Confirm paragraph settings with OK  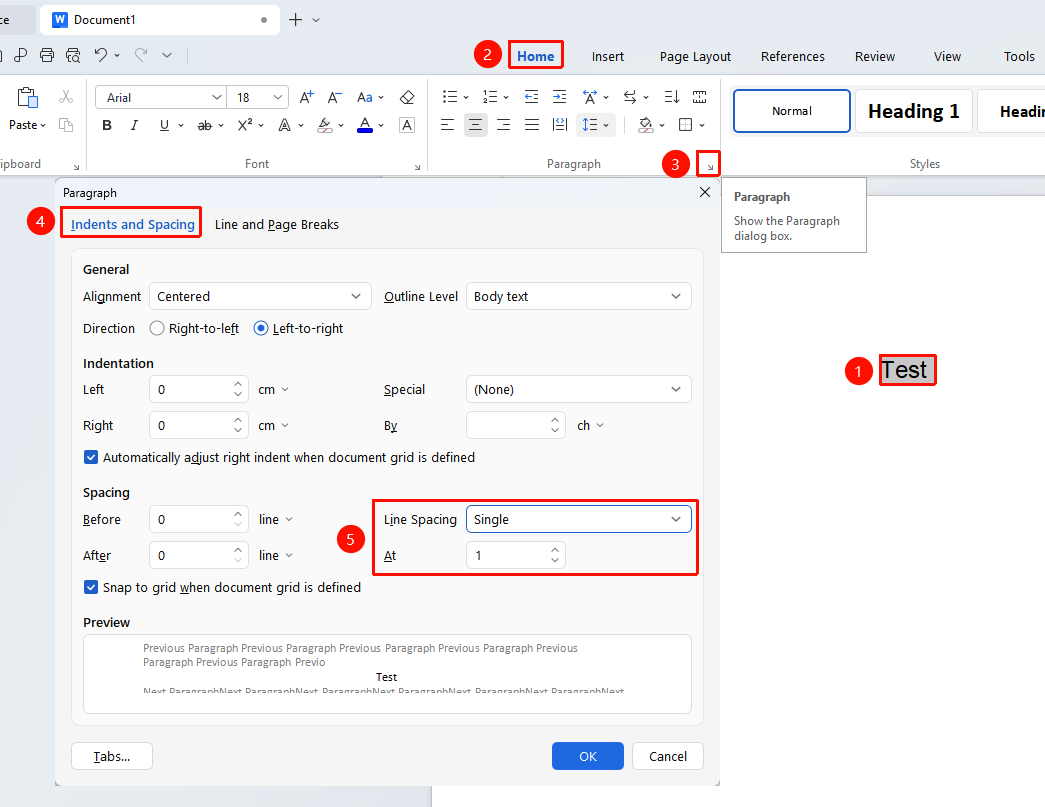click(x=588, y=756)
